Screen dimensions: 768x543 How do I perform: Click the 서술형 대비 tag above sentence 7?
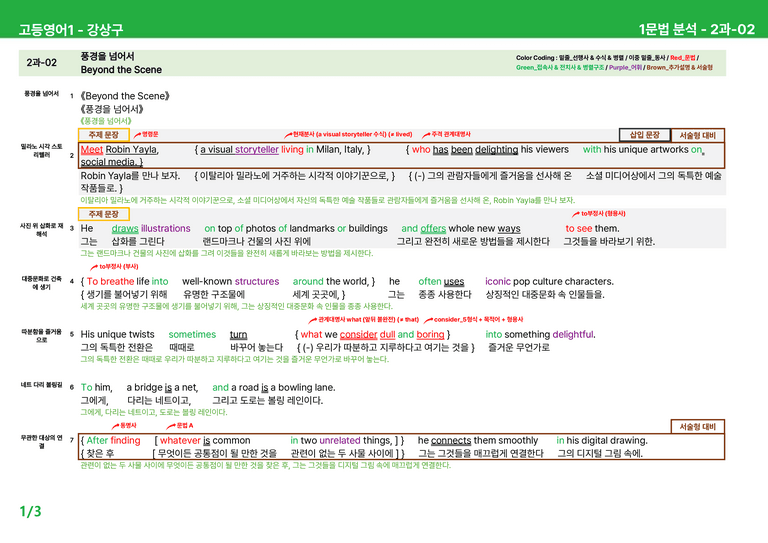(697, 426)
